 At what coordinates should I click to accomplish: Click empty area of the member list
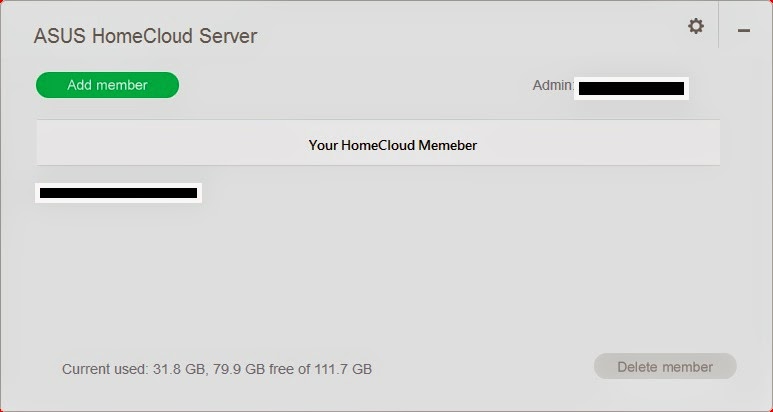[378, 276]
